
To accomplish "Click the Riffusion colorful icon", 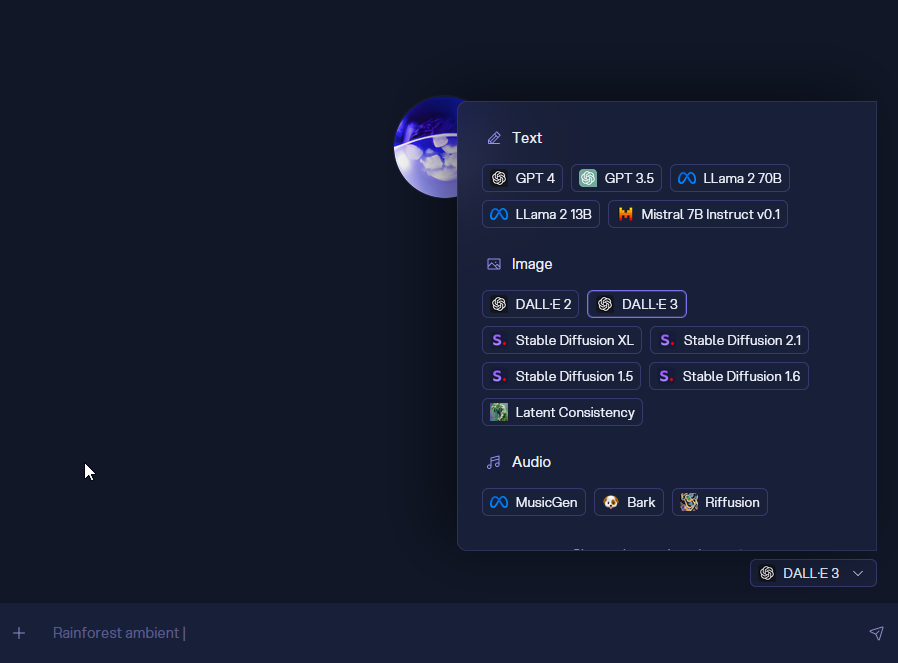I will 689,502.
